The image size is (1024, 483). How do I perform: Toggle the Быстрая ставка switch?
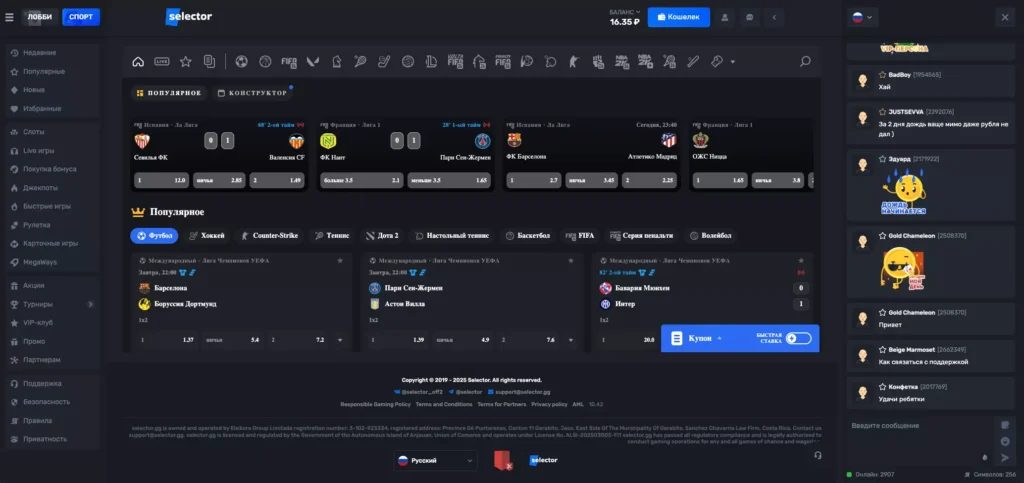[x=798, y=338]
